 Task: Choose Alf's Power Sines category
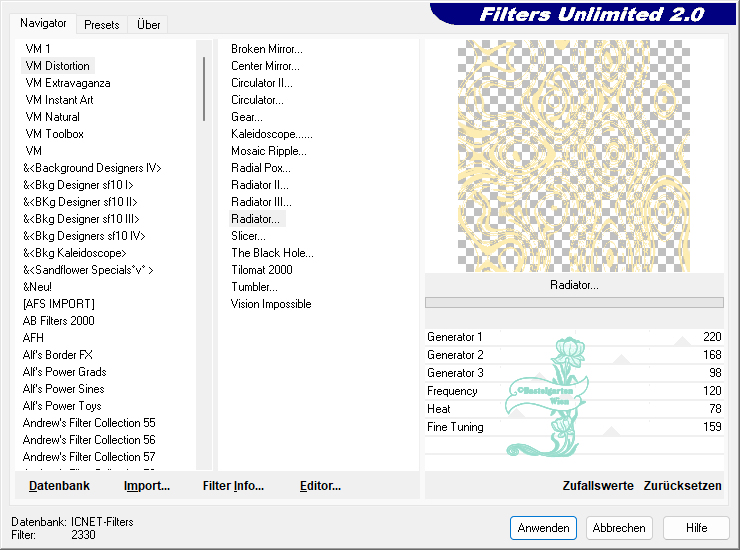coord(64,389)
